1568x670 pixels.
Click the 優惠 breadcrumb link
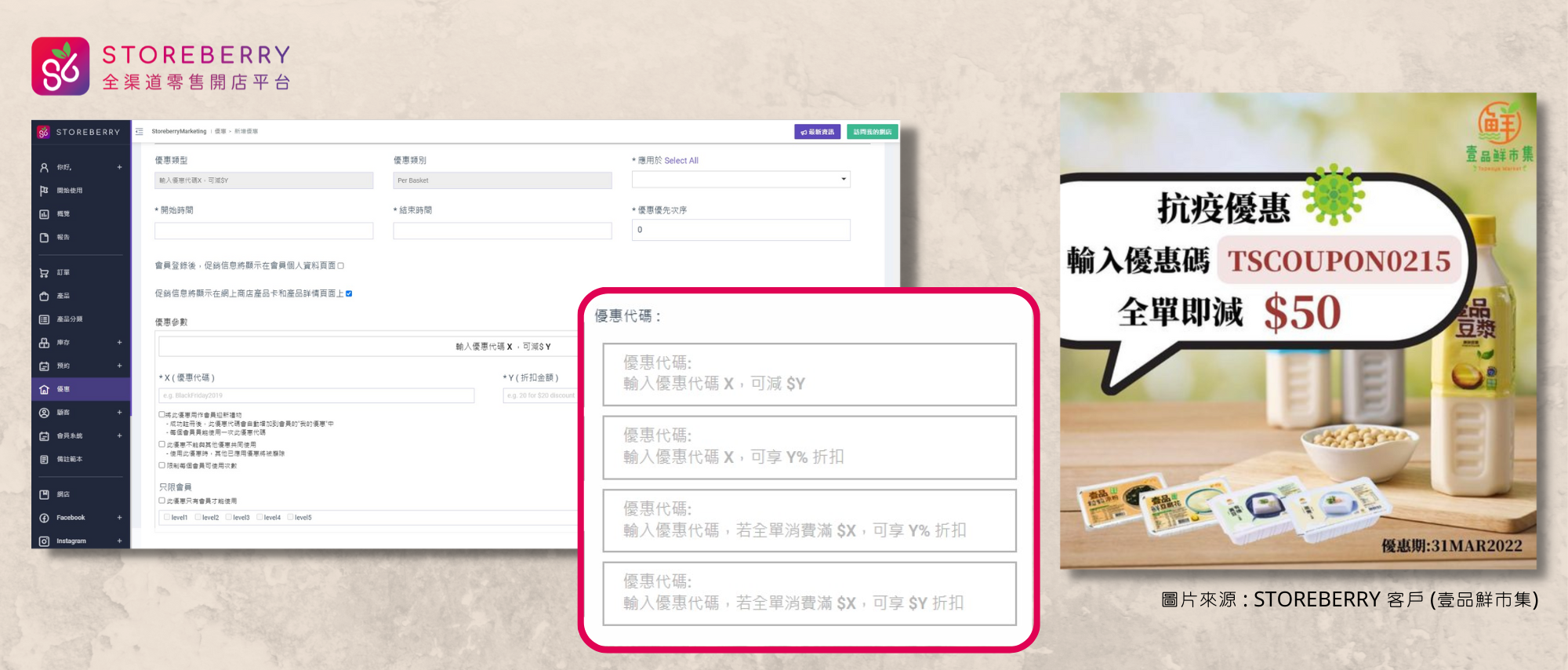(220, 132)
